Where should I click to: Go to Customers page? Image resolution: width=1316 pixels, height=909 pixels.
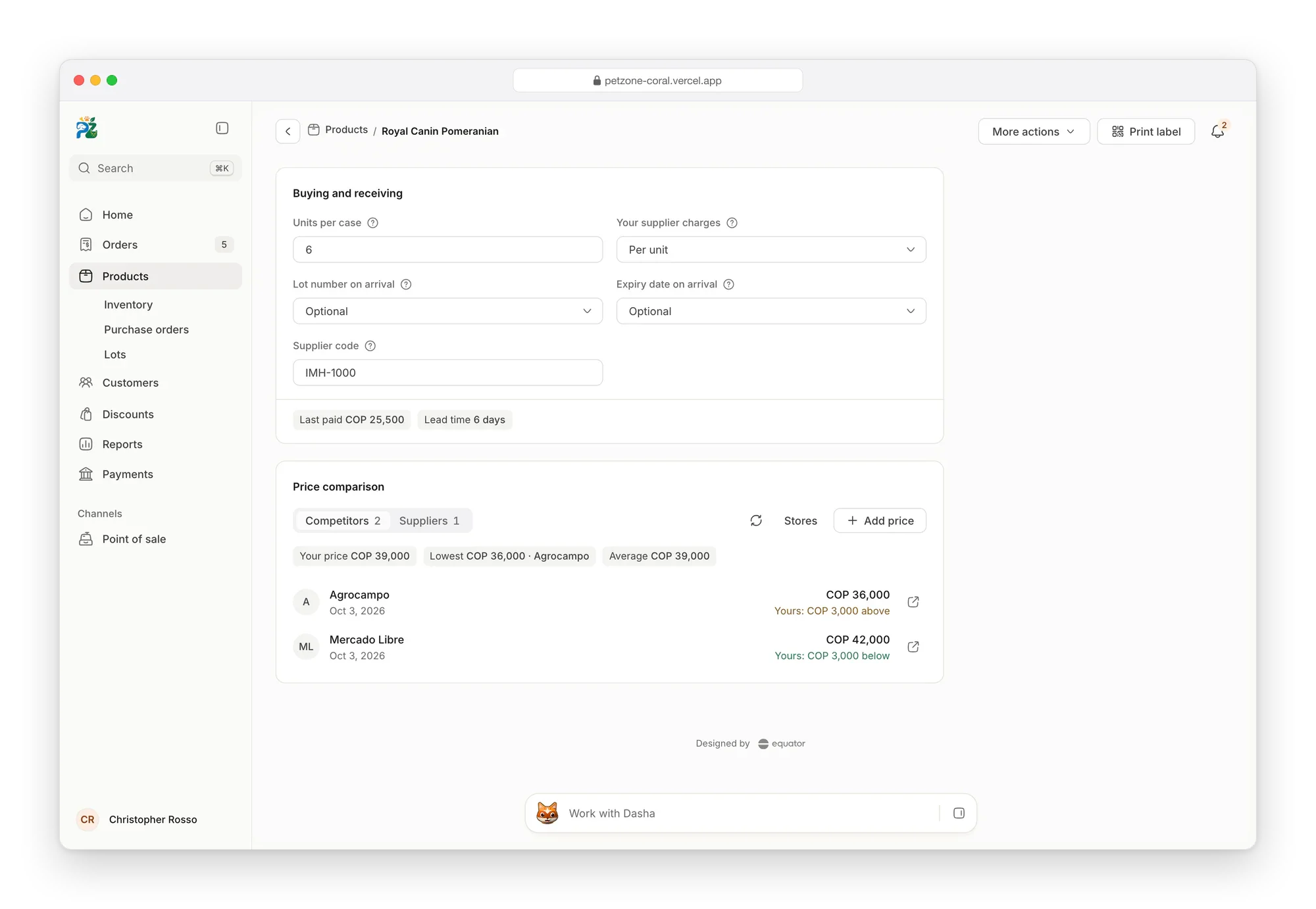[x=155, y=383]
